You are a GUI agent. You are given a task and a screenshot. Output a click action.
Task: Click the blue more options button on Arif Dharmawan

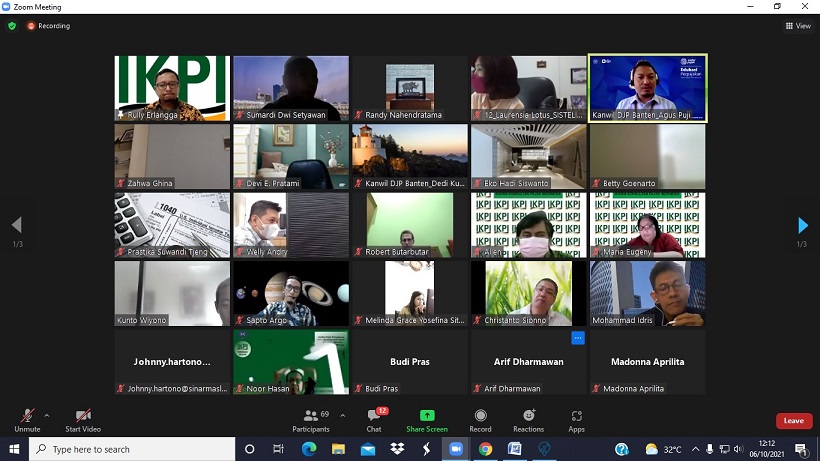[x=578, y=338]
